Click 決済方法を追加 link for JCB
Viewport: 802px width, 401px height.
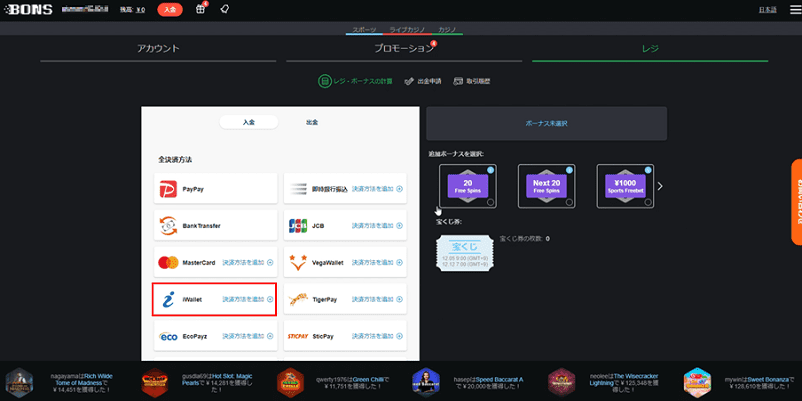pos(373,226)
